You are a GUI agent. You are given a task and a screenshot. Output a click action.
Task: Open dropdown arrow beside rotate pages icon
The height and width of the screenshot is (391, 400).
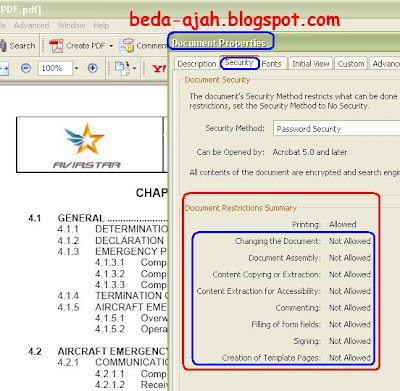(134, 68)
